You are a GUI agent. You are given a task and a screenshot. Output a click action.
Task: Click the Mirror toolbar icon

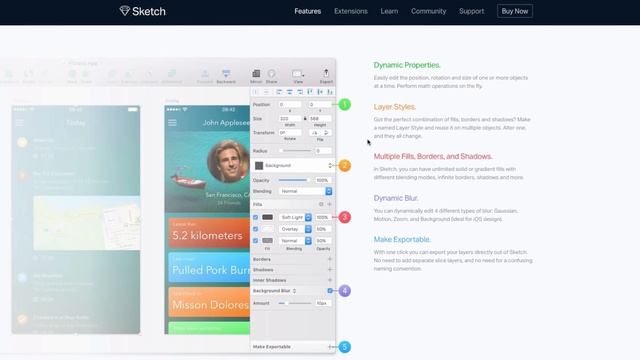[x=256, y=73]
